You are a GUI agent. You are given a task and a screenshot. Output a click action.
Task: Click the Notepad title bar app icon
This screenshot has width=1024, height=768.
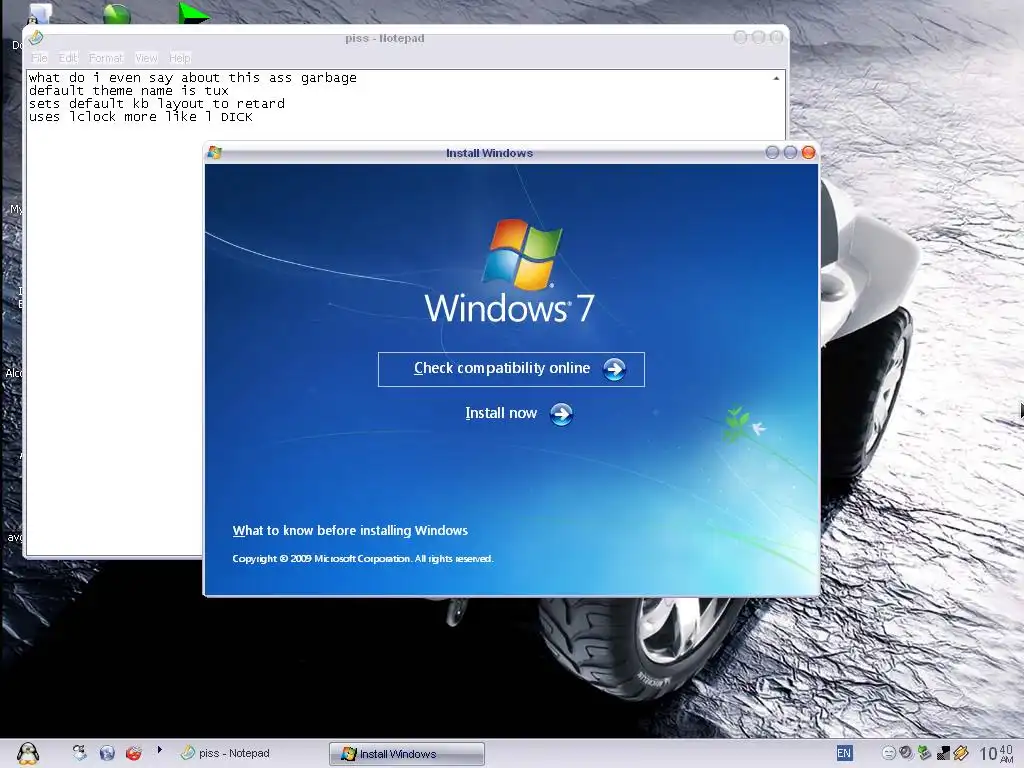36,38
